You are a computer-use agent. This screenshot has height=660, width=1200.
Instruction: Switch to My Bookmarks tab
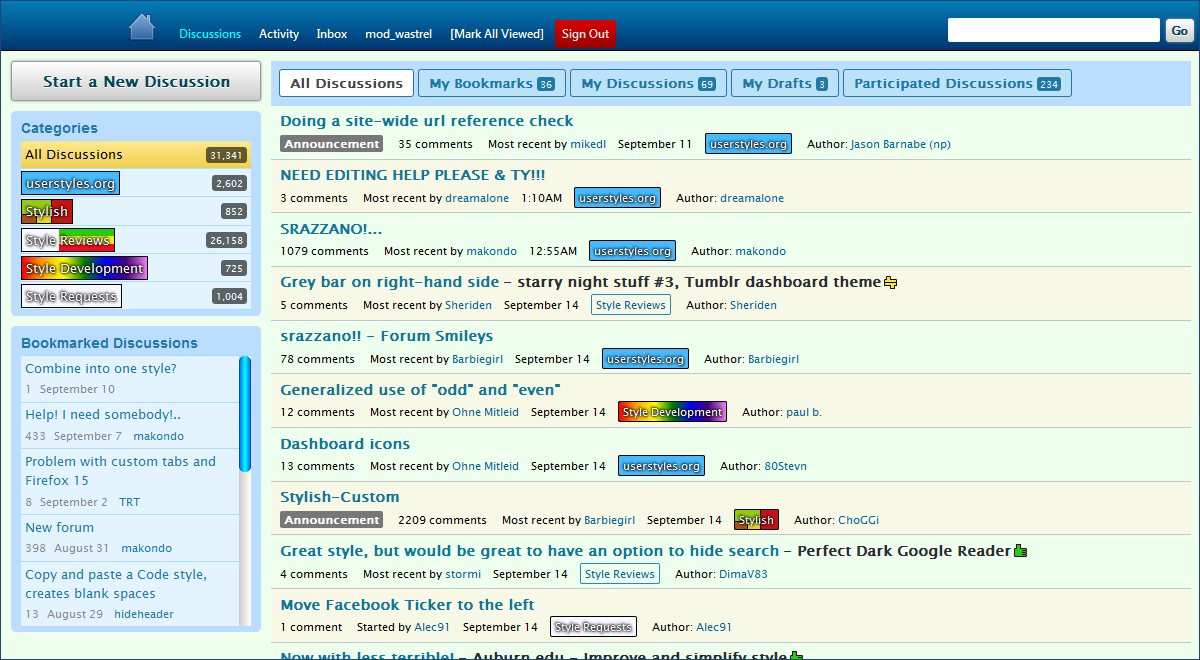tap(492, 84)
